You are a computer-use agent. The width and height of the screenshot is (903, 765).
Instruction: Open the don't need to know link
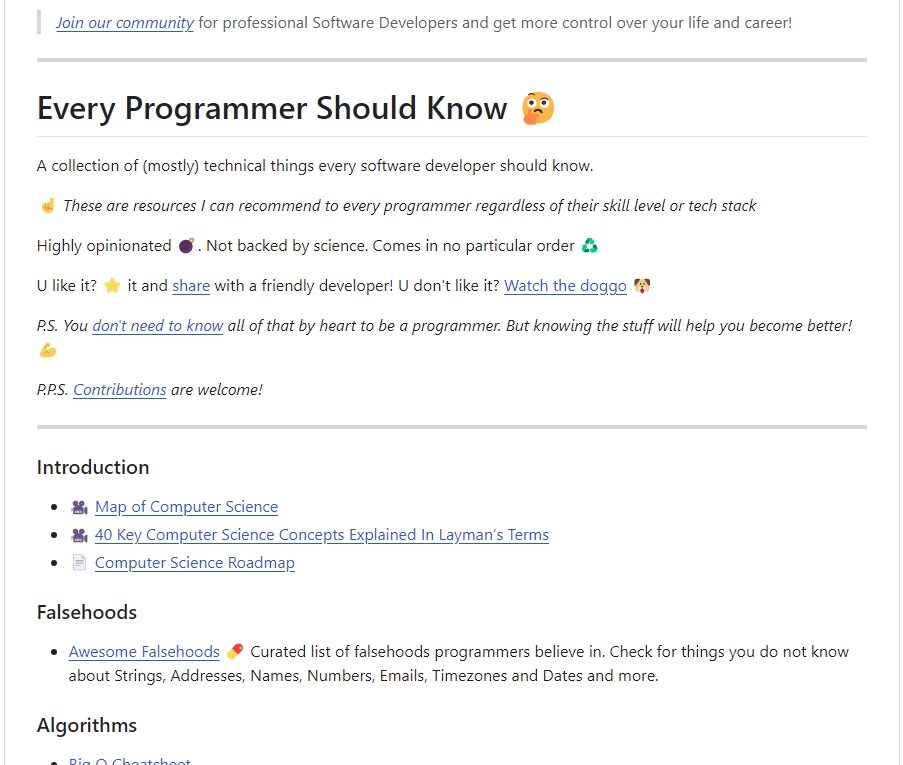[158, 326]
